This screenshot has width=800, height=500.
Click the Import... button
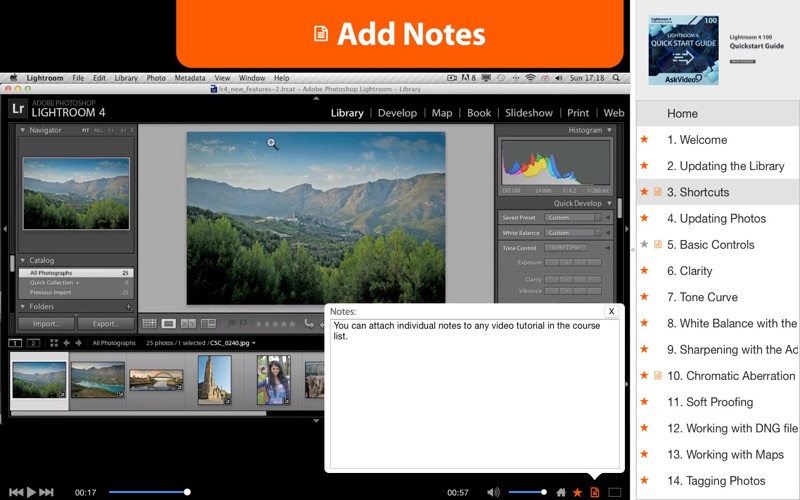(46, 323)
